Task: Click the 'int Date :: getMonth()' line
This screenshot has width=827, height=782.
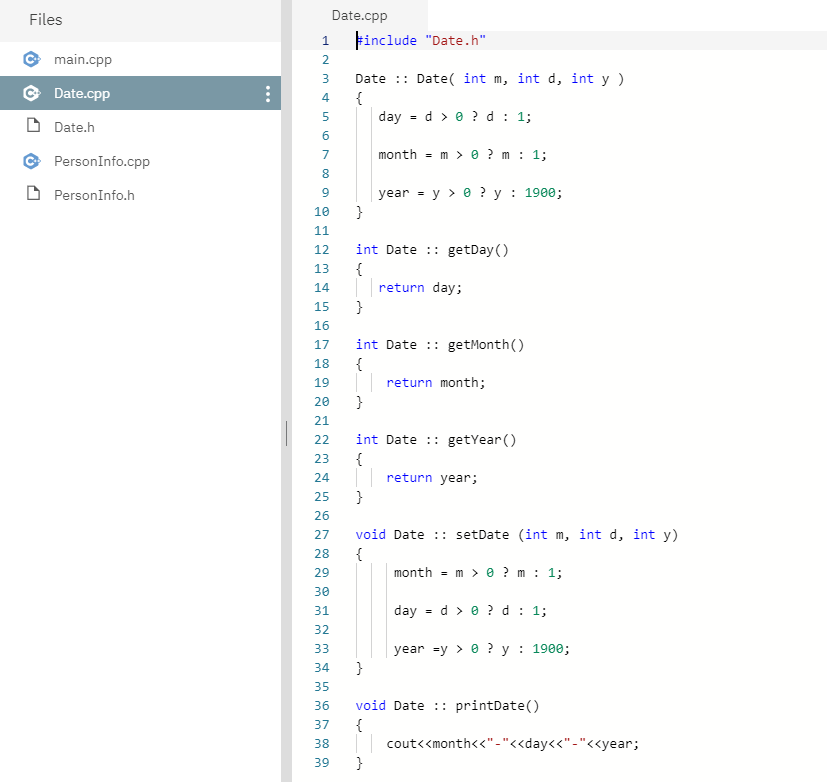Action: coord(440,344)
